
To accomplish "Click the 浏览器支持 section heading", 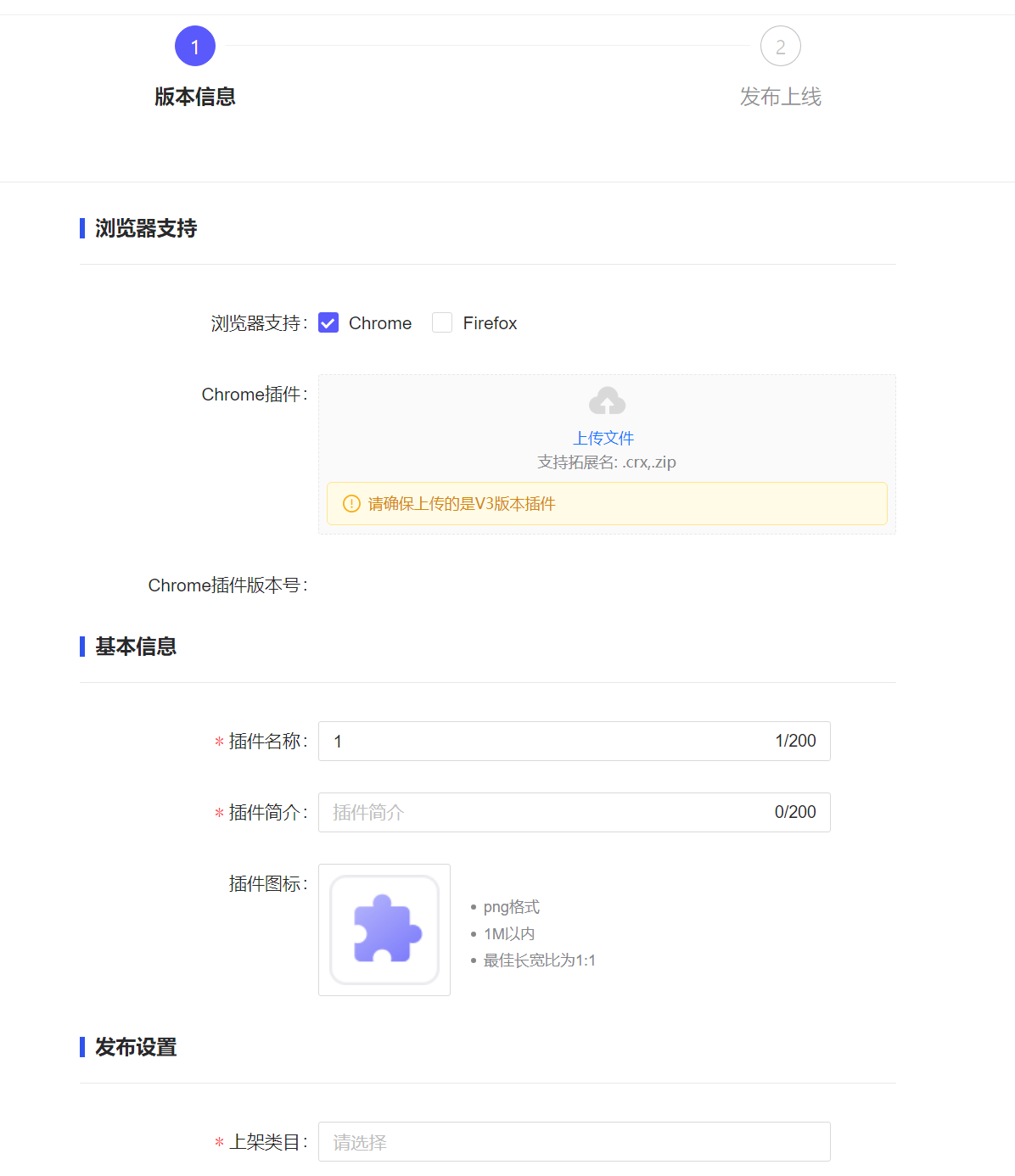I will point(146,228).
